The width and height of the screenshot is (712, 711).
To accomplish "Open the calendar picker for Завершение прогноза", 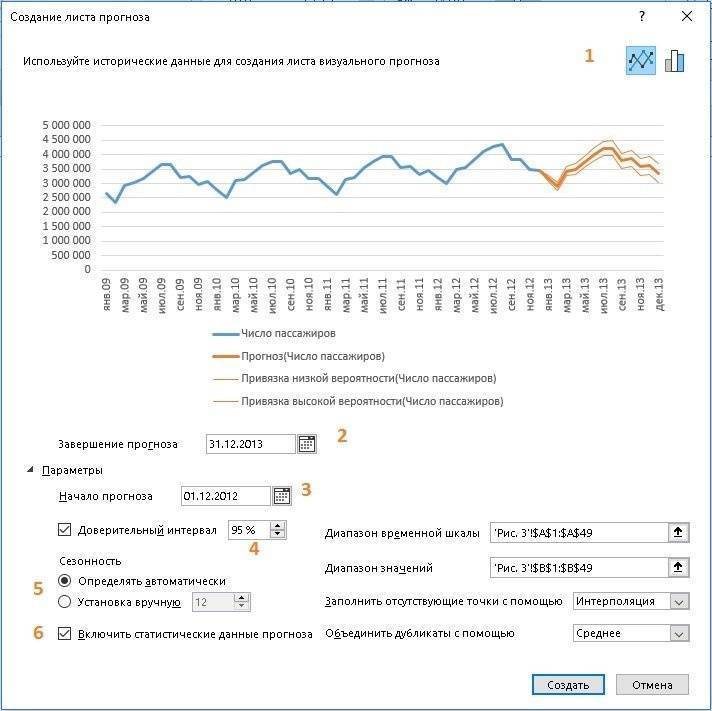I will [x=307, y=444].
